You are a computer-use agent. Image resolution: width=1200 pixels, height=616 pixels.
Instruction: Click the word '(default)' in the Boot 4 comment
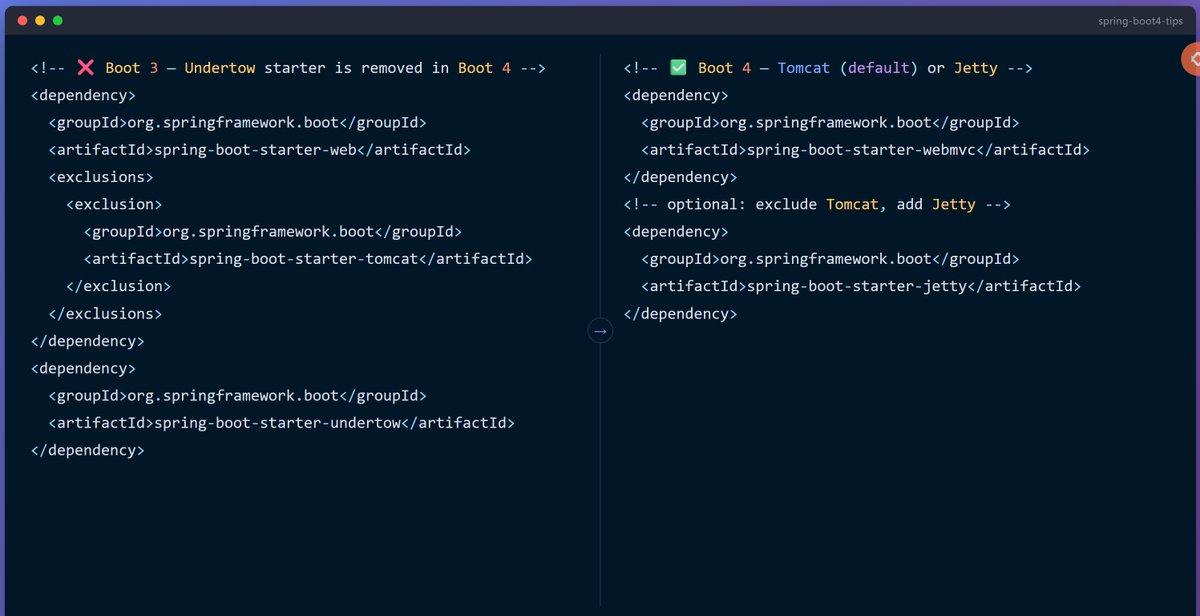879,68
